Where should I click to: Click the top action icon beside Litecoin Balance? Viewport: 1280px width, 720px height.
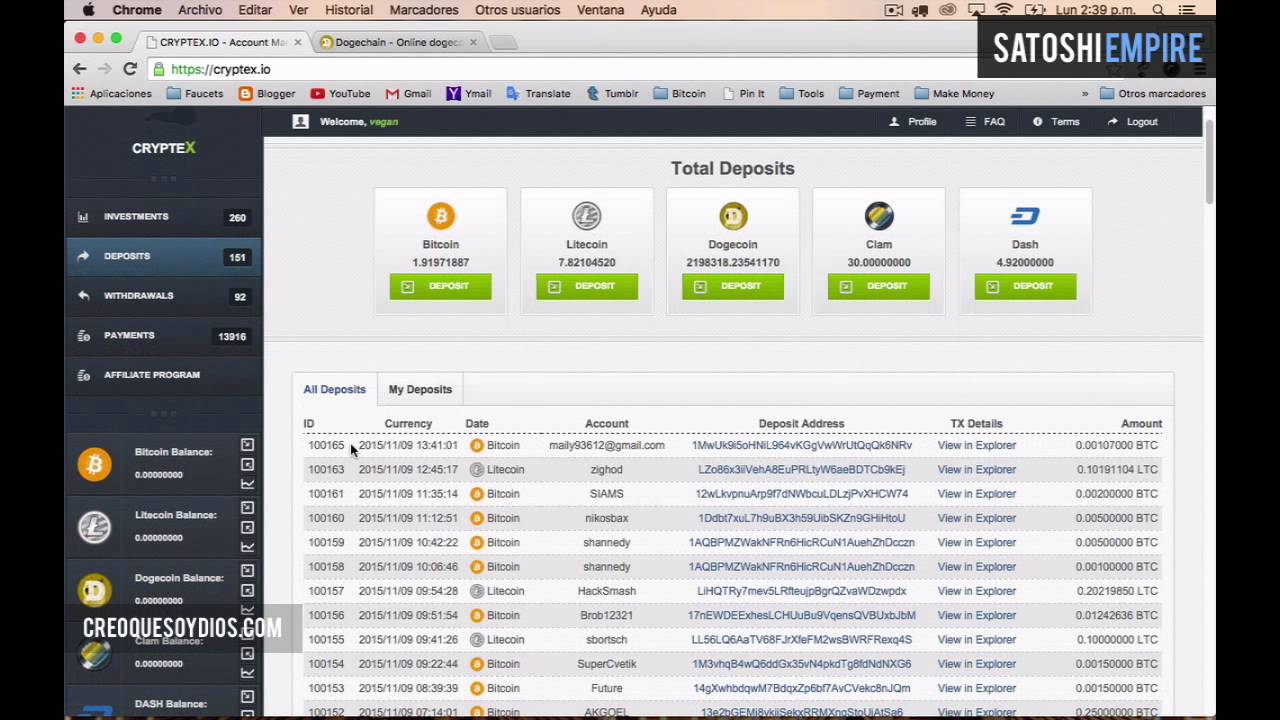[x=247, y=508]
